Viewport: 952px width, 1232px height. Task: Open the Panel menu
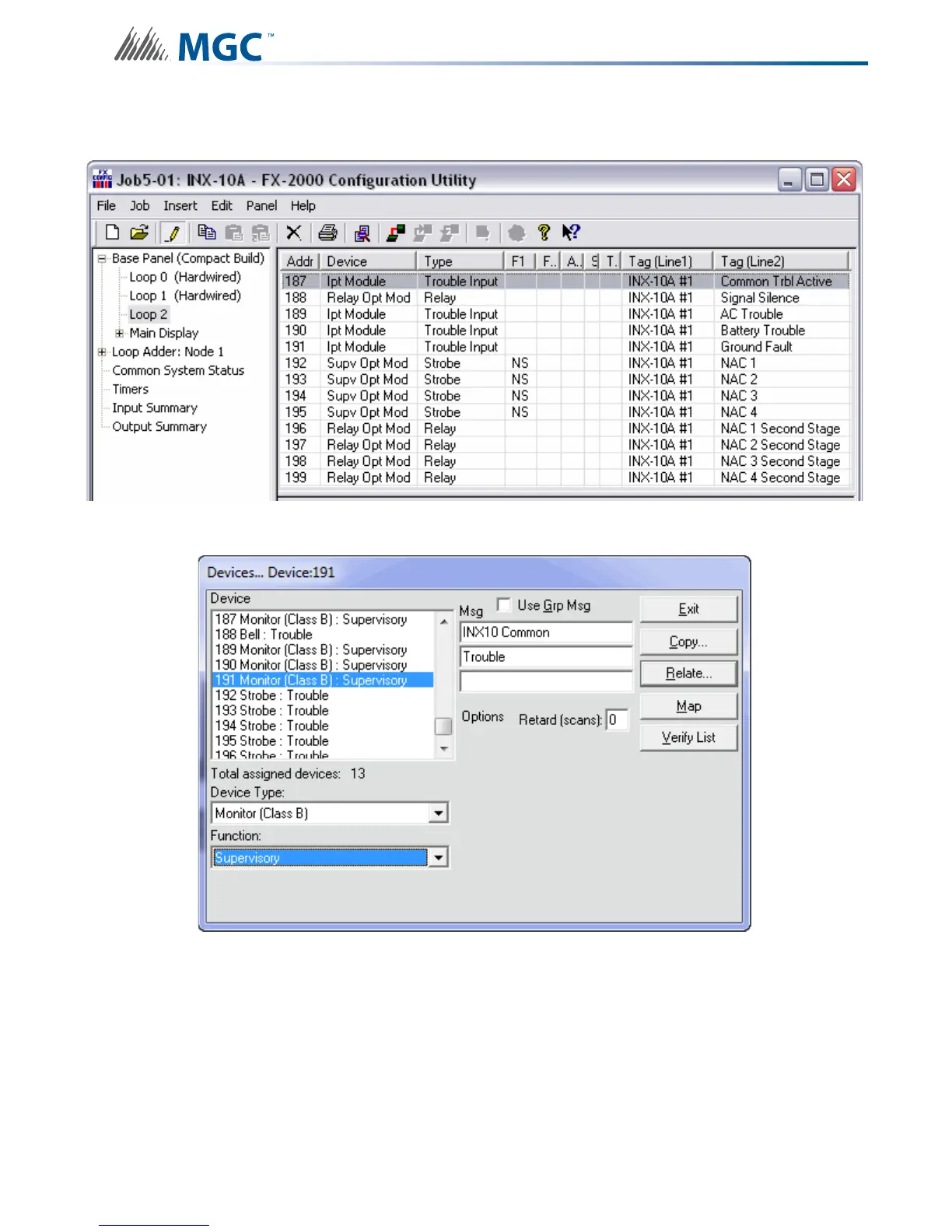261,206
